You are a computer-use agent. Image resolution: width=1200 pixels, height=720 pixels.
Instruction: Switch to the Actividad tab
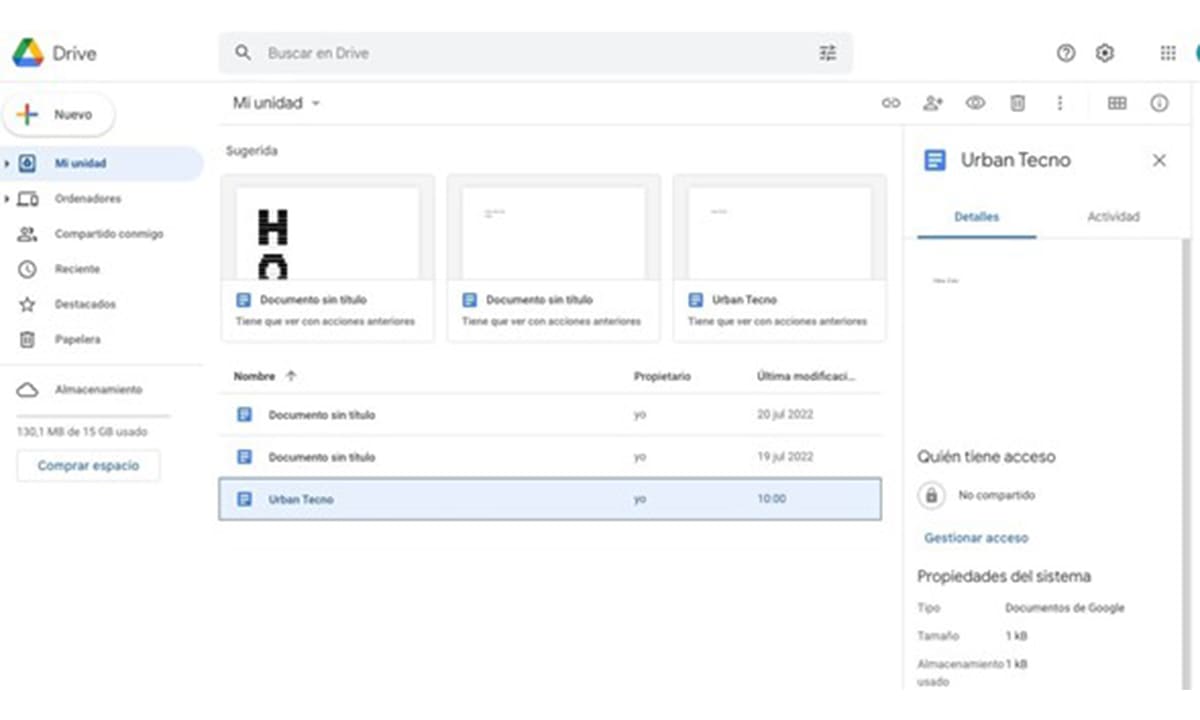(x=1113, y=217)
